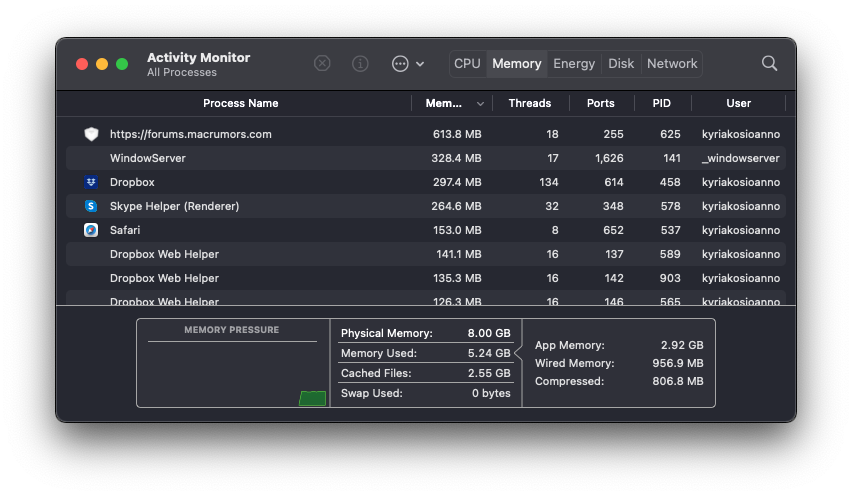Click the Wired Memory 956.9 MB entry
This screenshot has height=496, width=852.
coord(619,363)
